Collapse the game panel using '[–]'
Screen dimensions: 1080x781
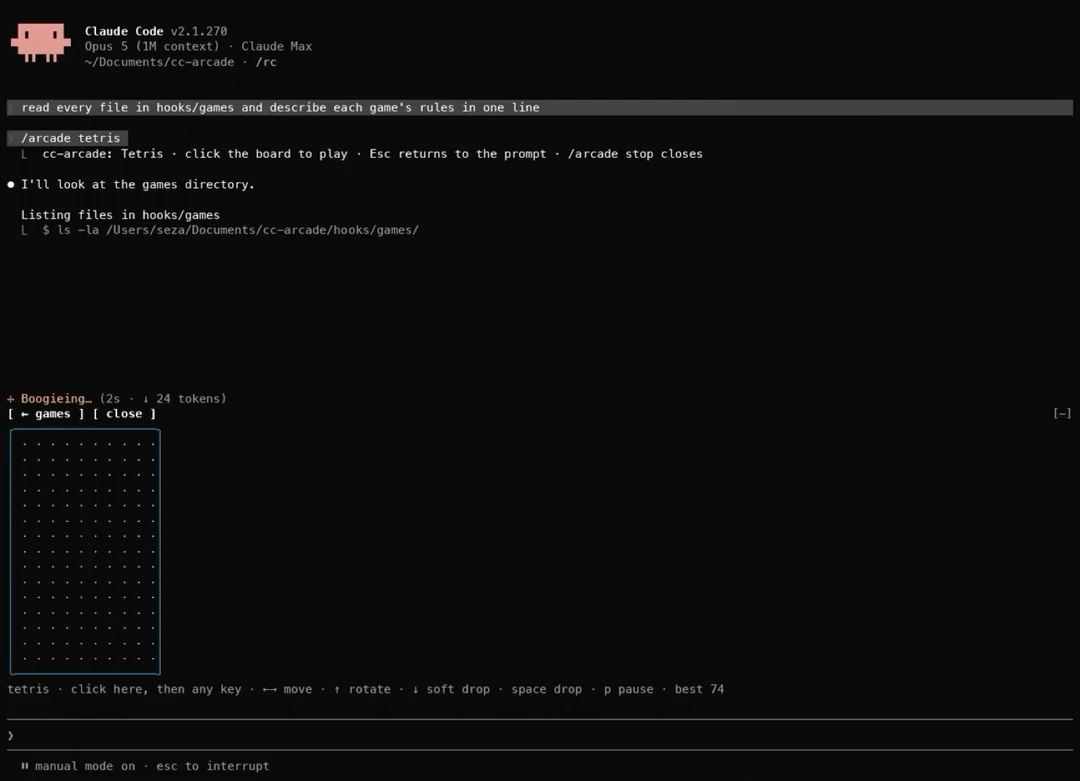[x=1061, y=413]
